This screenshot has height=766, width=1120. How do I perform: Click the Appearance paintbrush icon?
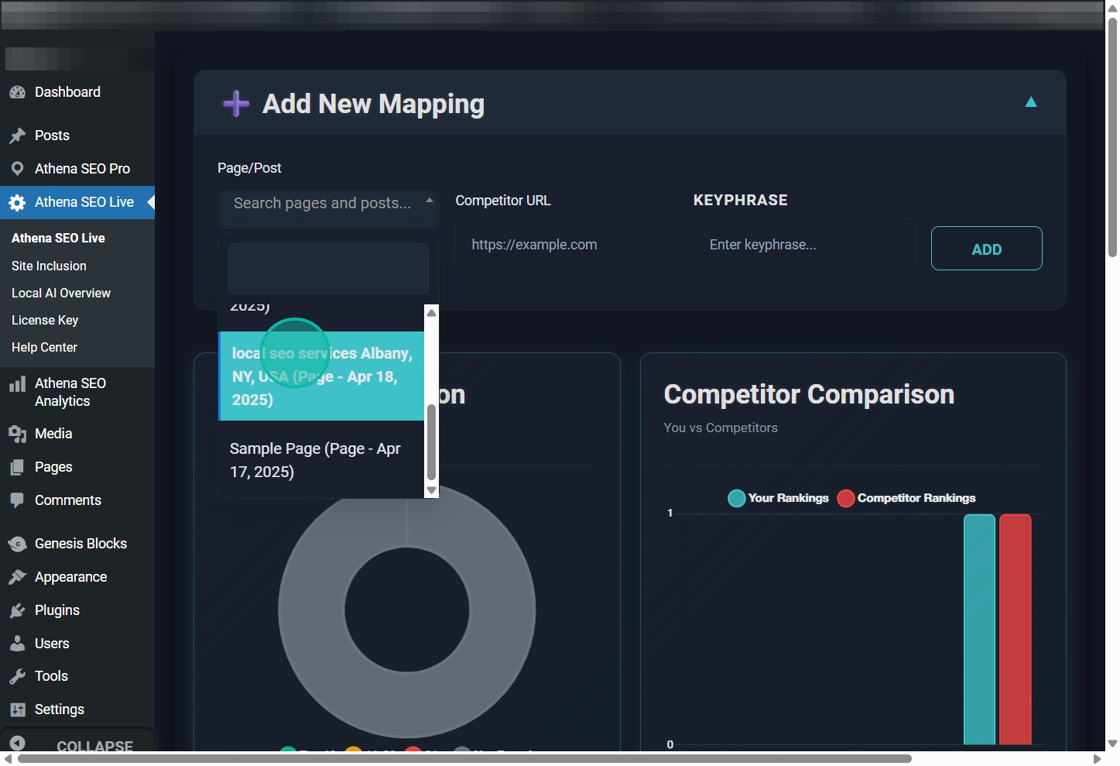17,577
